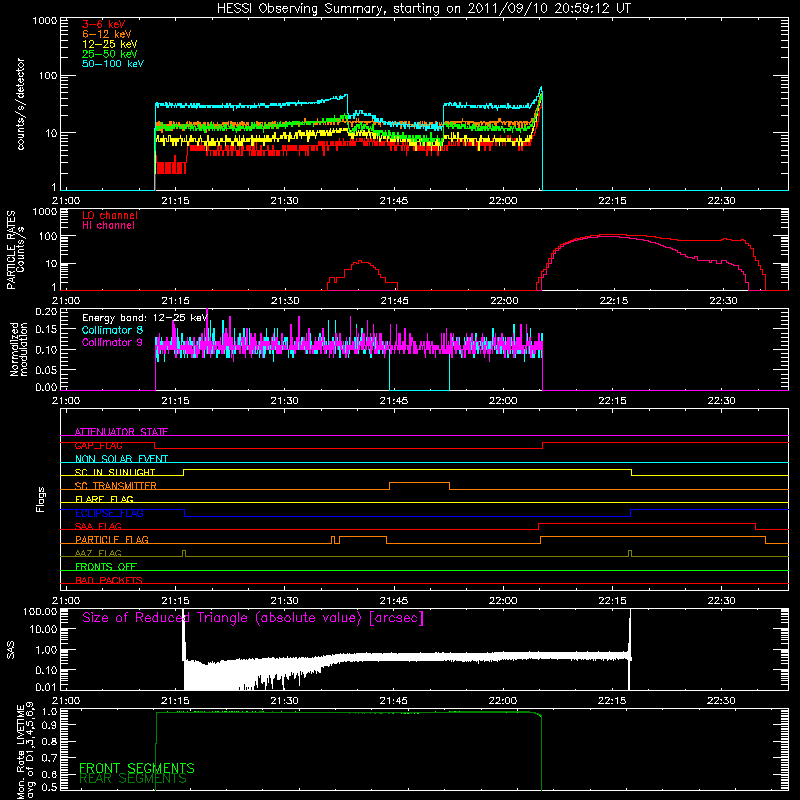Click the 22:00 tick label under flags plot

pyautogui.click(x=503, y=601)
